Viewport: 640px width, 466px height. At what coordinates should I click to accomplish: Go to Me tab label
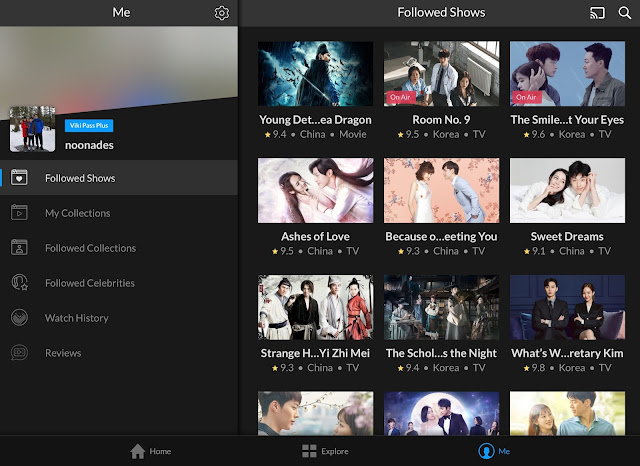504,451
